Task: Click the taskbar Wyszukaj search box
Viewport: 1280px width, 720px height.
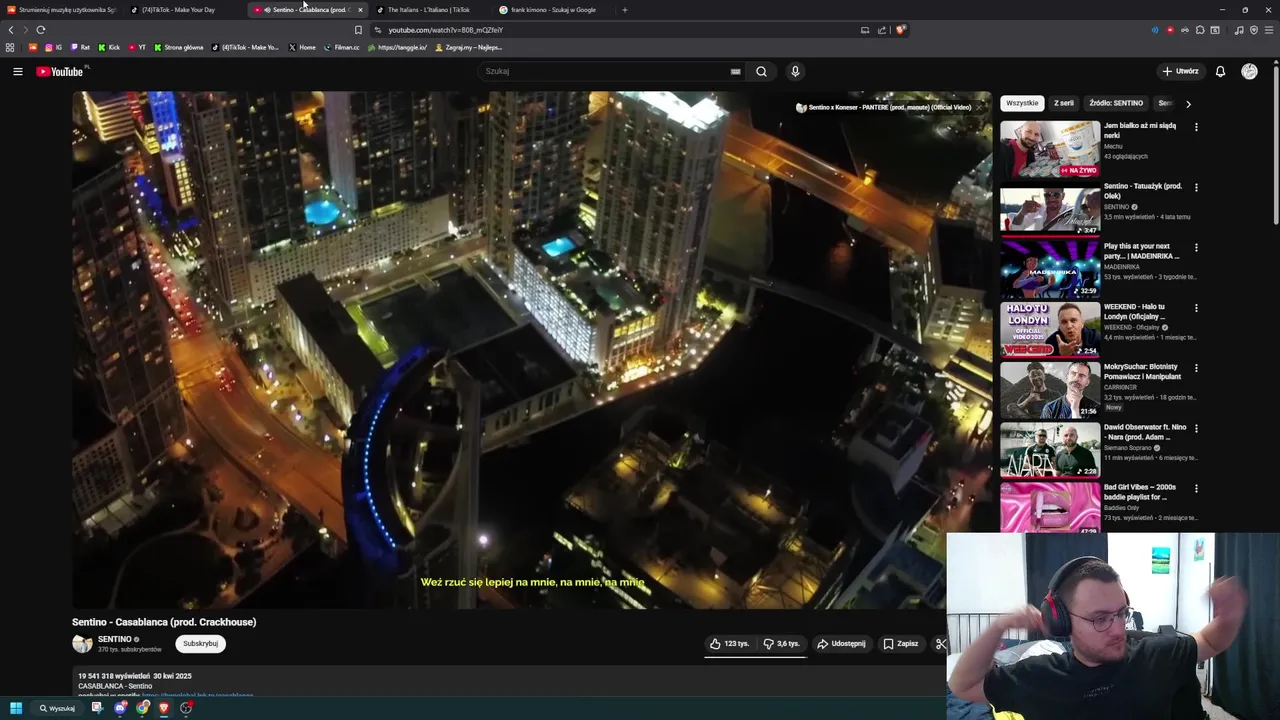Action: [57, 708]
